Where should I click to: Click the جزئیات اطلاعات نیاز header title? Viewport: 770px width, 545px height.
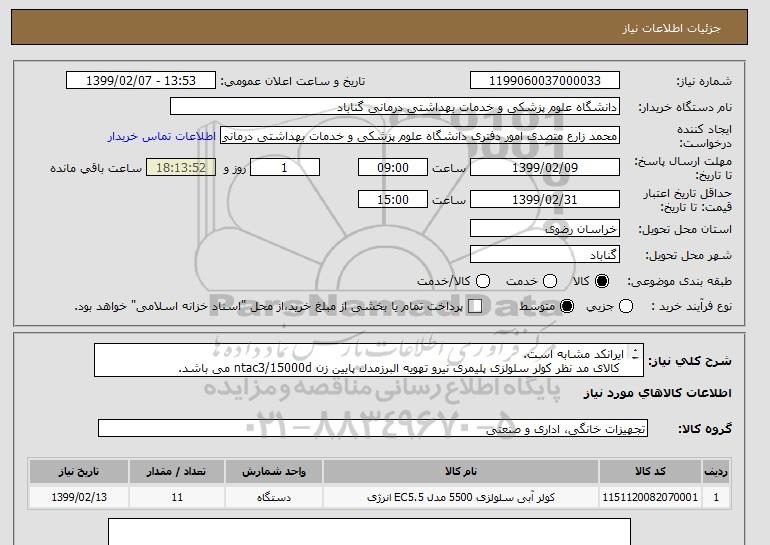tap(671, 28)
